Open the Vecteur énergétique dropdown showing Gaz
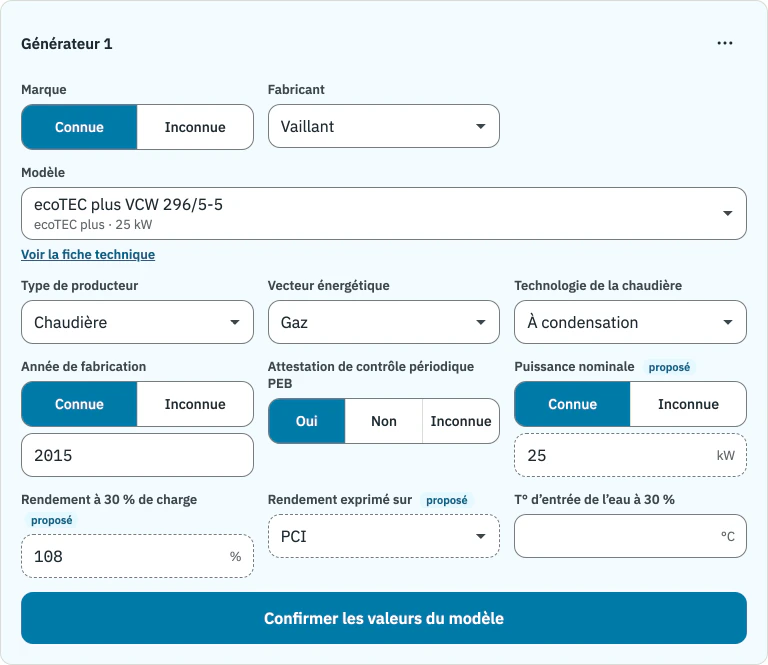768x665 pixels. [384, 322]
